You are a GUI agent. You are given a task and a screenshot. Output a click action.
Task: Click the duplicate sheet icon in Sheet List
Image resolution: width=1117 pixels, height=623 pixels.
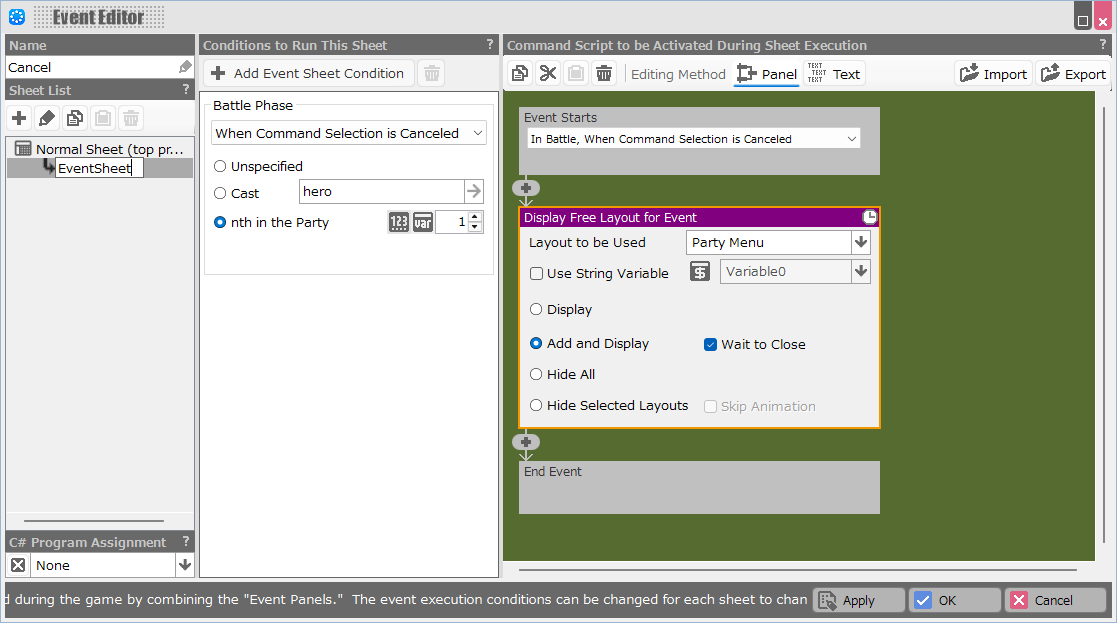[x=75, y=118]
